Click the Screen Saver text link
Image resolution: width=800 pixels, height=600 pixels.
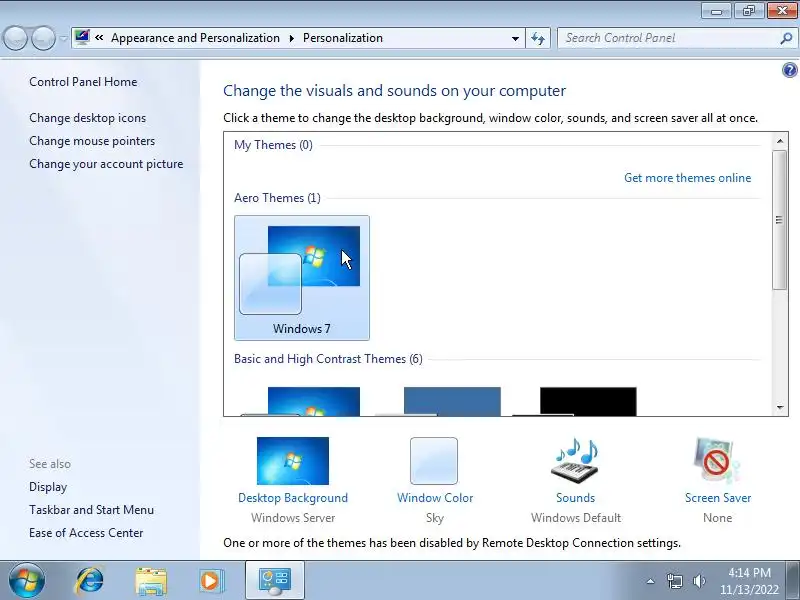coord(717,498)
